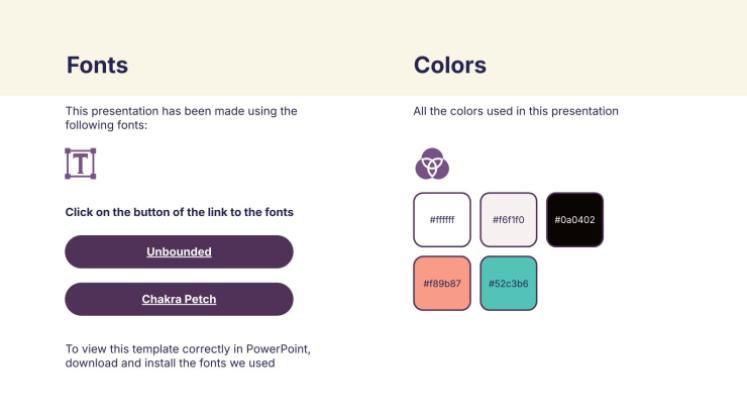
Task: Click the underlined Chakra Petch link text
Action: coord(179,299)
